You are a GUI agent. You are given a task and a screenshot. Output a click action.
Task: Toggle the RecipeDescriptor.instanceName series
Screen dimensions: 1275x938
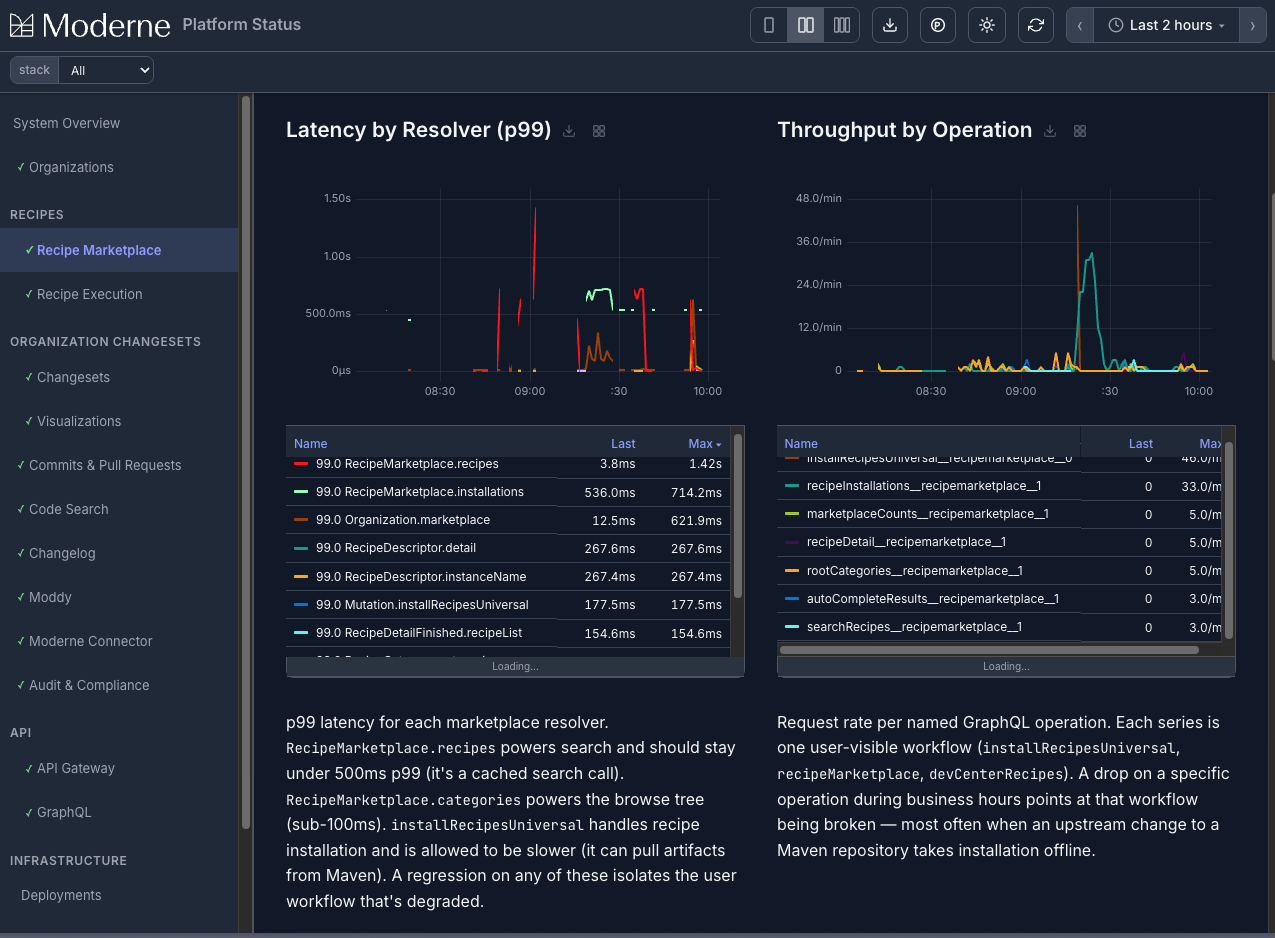tap(421, 576)
